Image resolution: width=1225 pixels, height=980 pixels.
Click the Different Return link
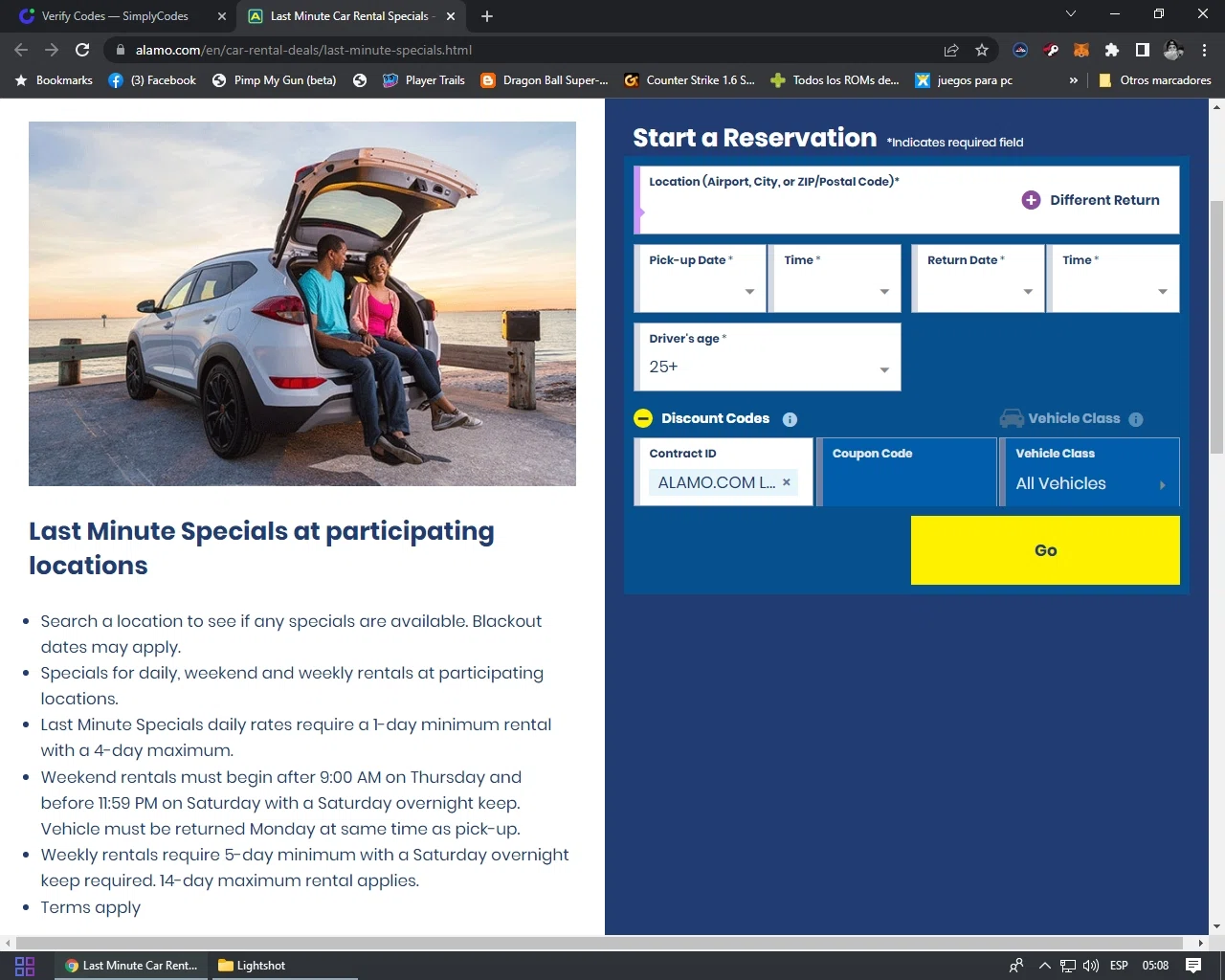[1104, 200]
